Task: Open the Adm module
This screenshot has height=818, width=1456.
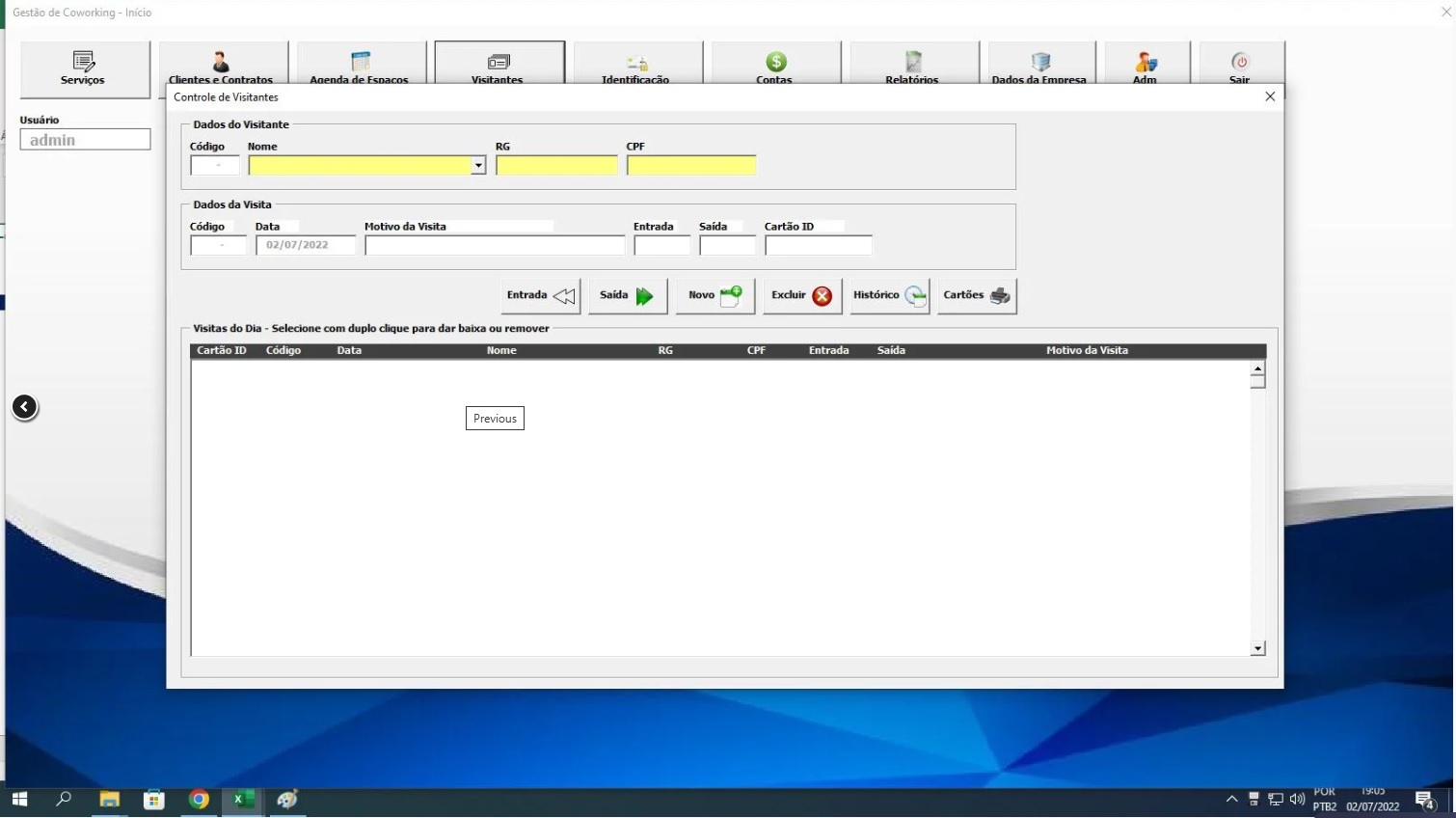Action: pyautogui.click(x=1146, y=64)
